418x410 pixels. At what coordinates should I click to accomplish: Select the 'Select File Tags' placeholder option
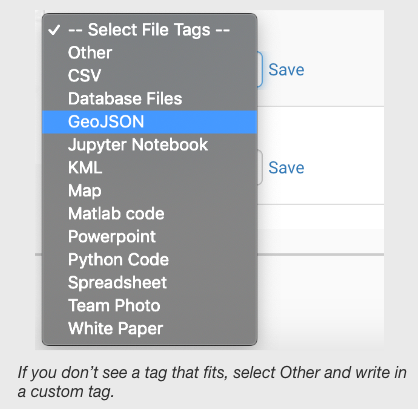point(149,30)
